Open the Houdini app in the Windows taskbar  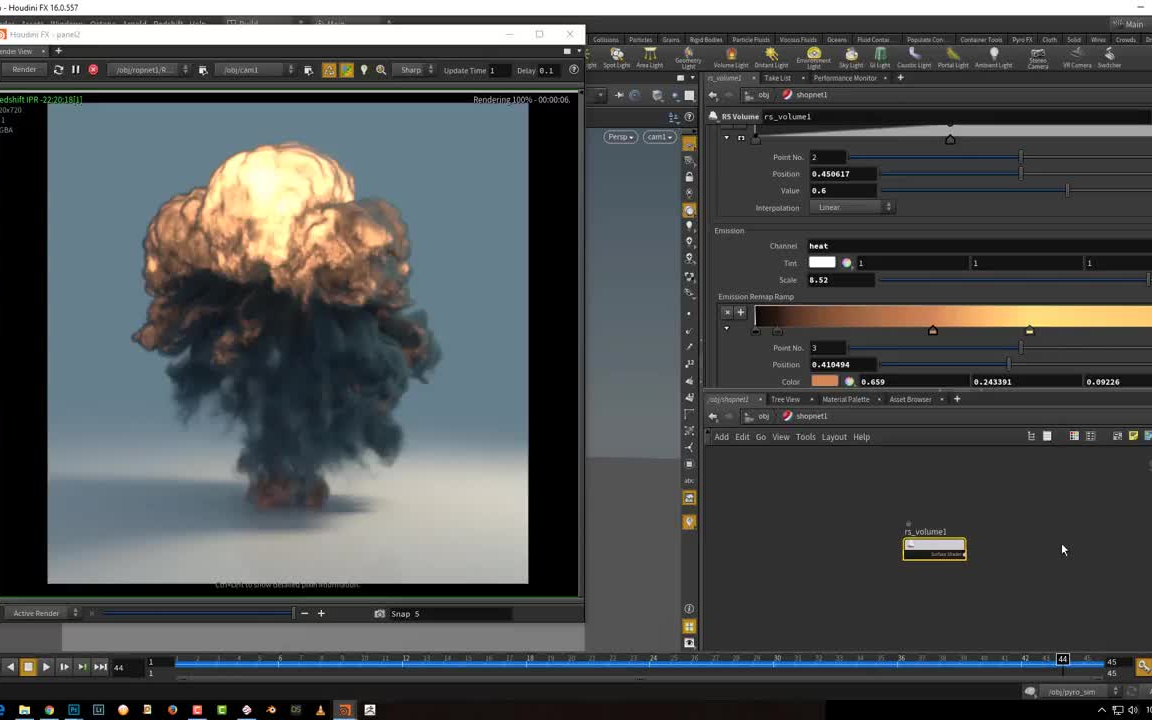tap(345, 710)
